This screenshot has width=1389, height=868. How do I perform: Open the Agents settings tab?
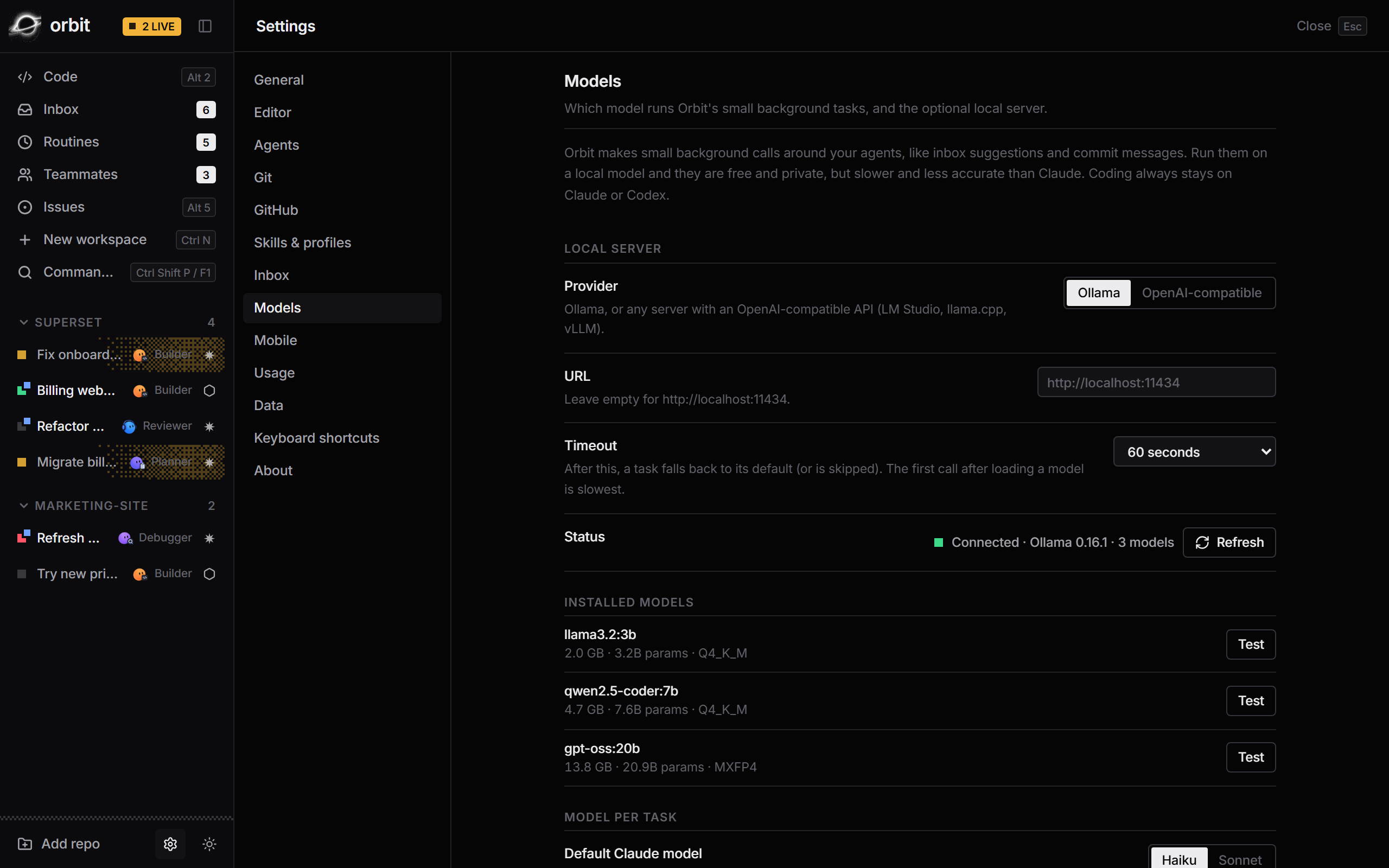click(x=342, y=145)
